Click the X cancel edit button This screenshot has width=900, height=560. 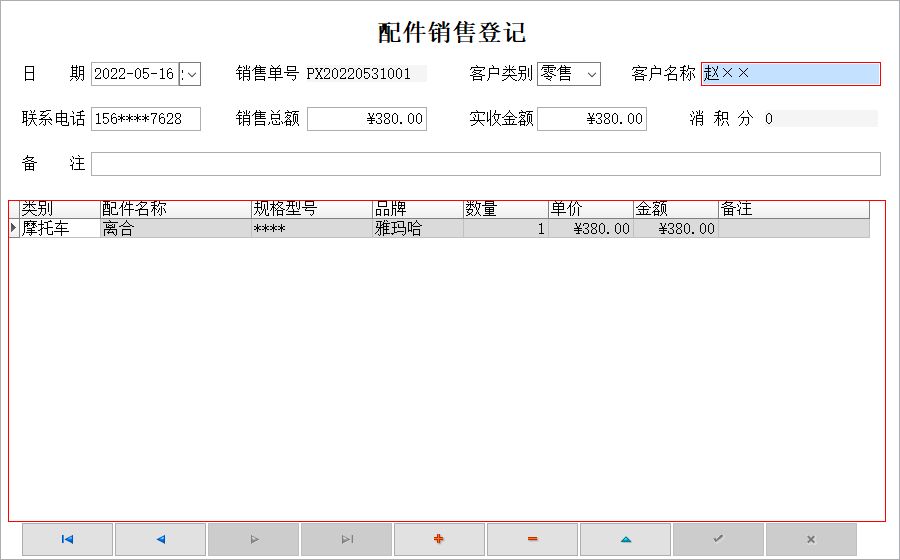(811, 539)
